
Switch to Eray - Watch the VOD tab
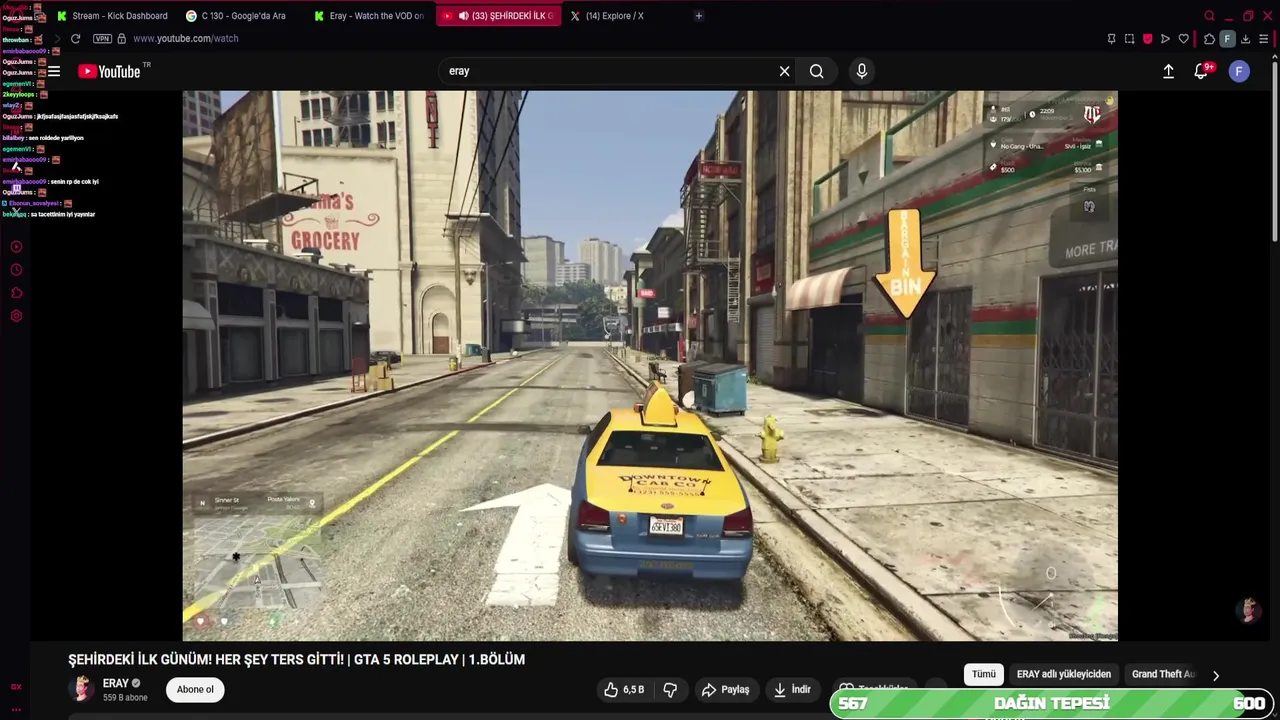pos(370,16)
